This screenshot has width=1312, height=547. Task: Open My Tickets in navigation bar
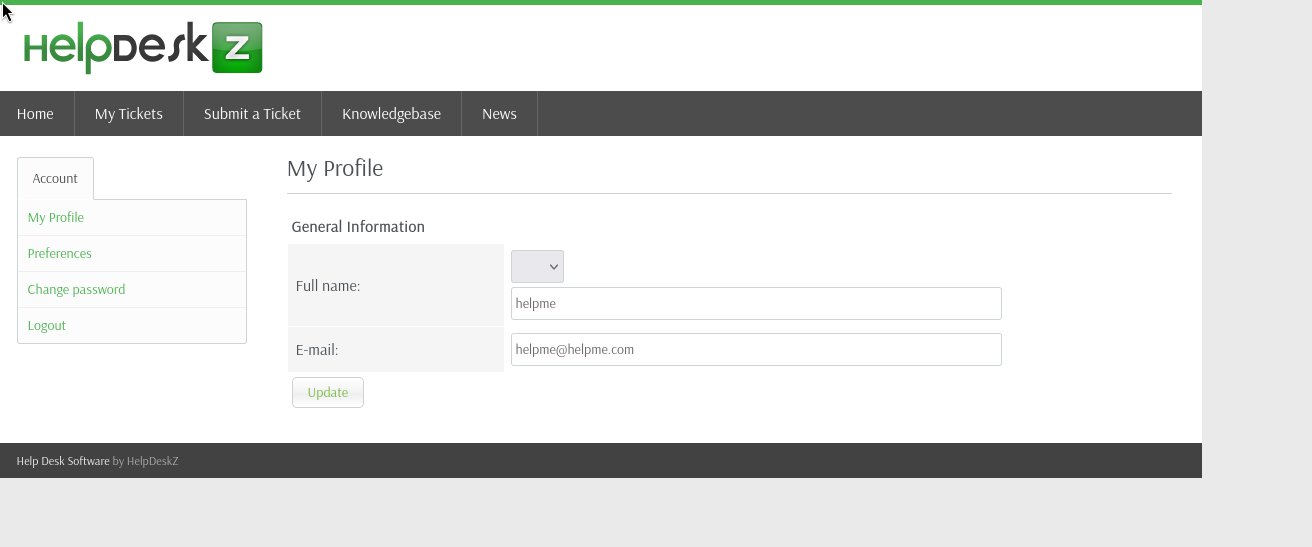[128, 114]
